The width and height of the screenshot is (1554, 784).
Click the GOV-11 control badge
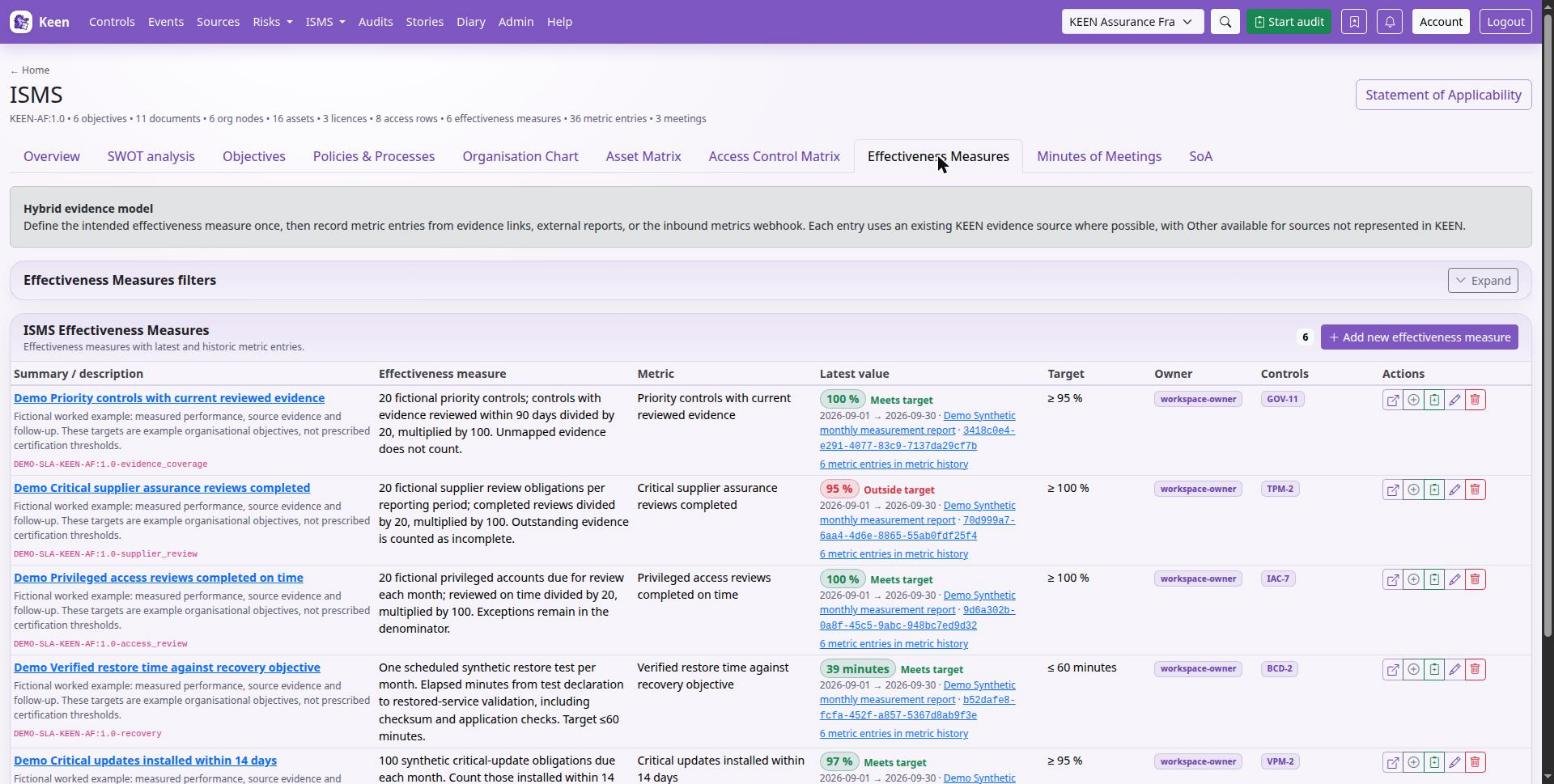pyautogui.click(x=1282, y=400)
